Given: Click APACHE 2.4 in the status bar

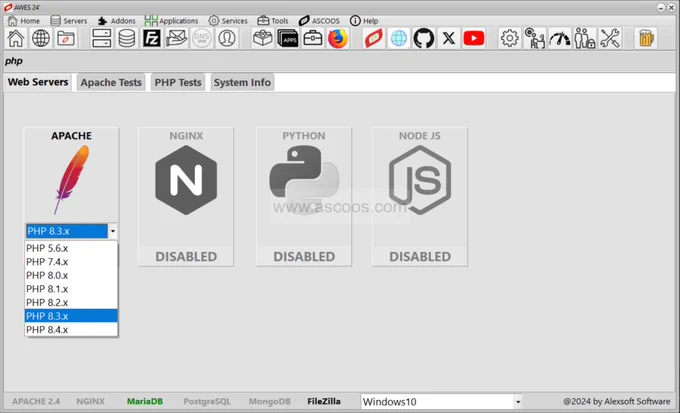Looking at the screenshot, I should point(36,402).
